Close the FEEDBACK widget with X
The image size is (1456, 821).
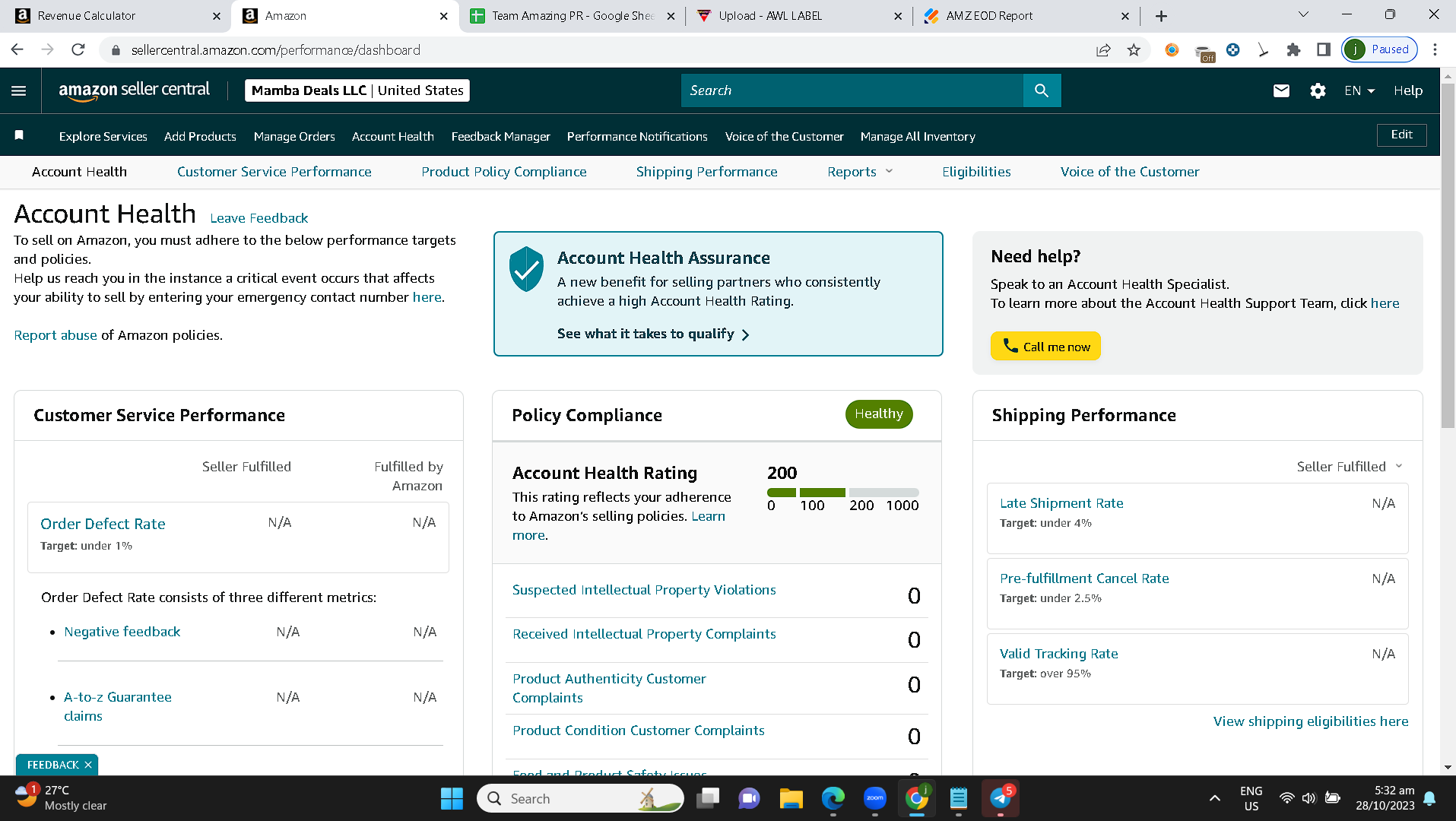tap(88, 765)
